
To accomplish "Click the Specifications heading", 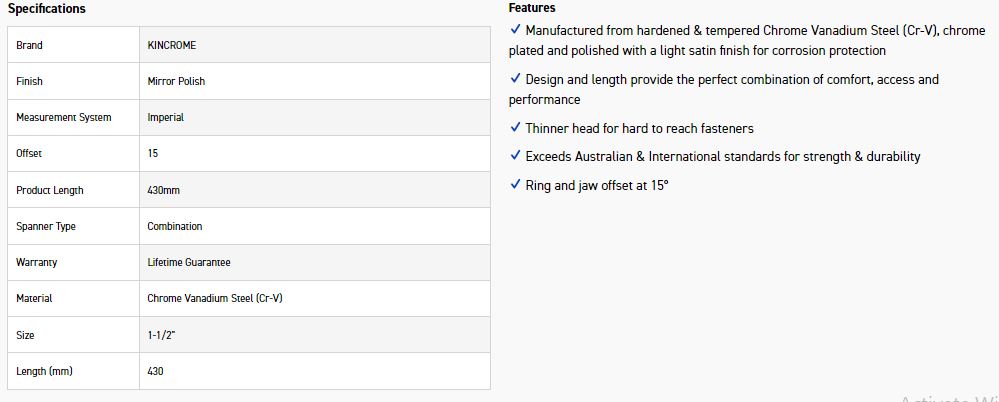I will pos(47,9).
